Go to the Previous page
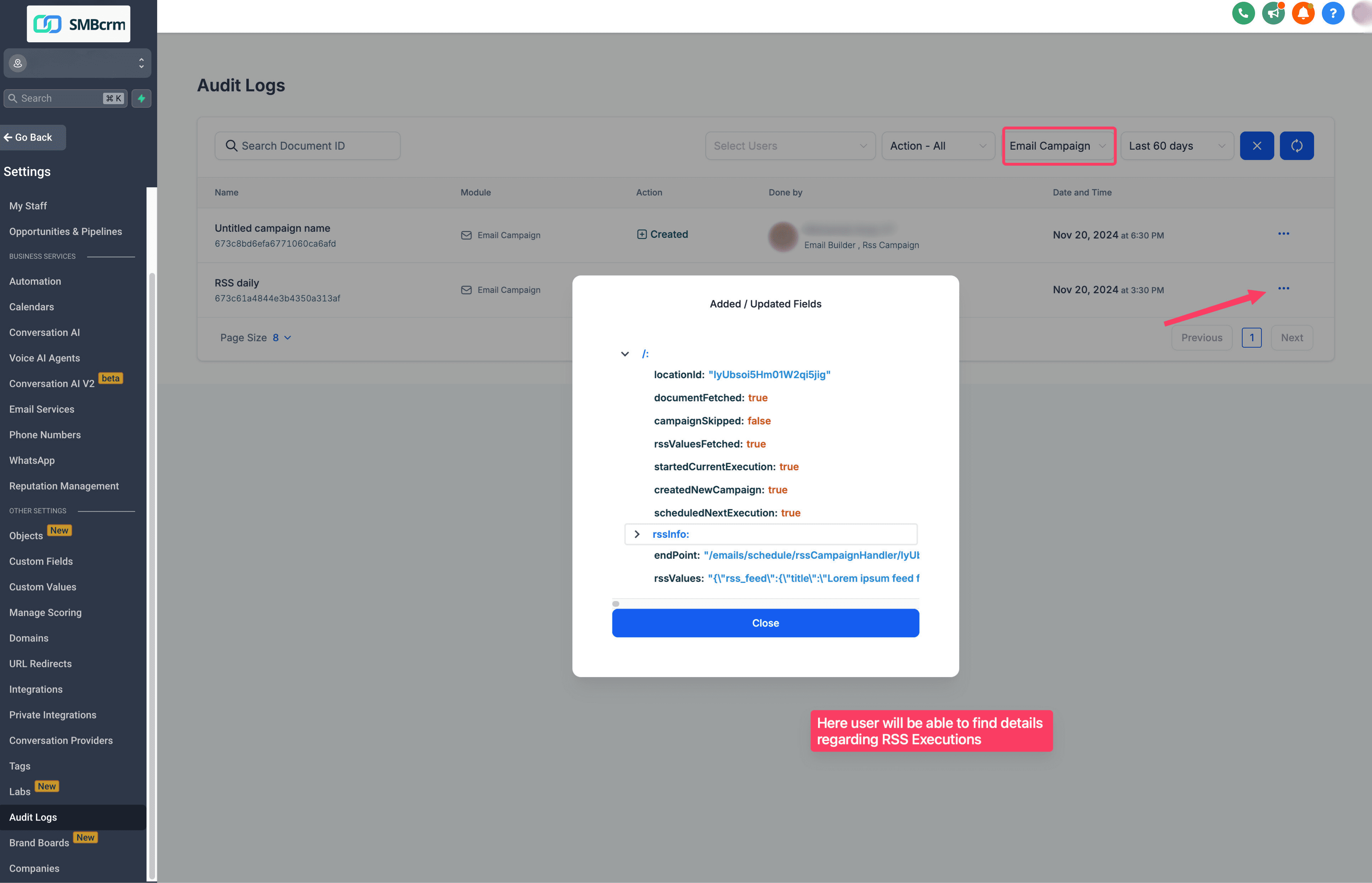 [1201, 338]
